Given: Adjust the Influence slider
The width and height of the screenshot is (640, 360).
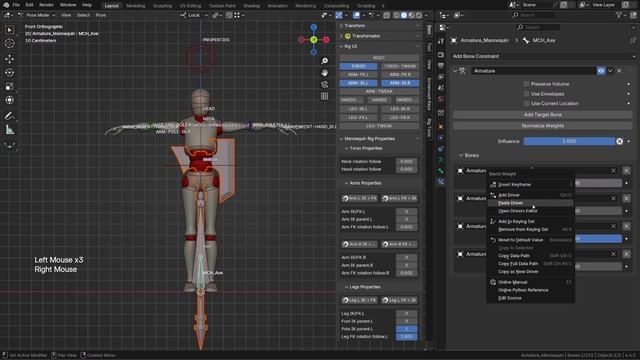Looking at the screenshot, I should pos(569,141).
